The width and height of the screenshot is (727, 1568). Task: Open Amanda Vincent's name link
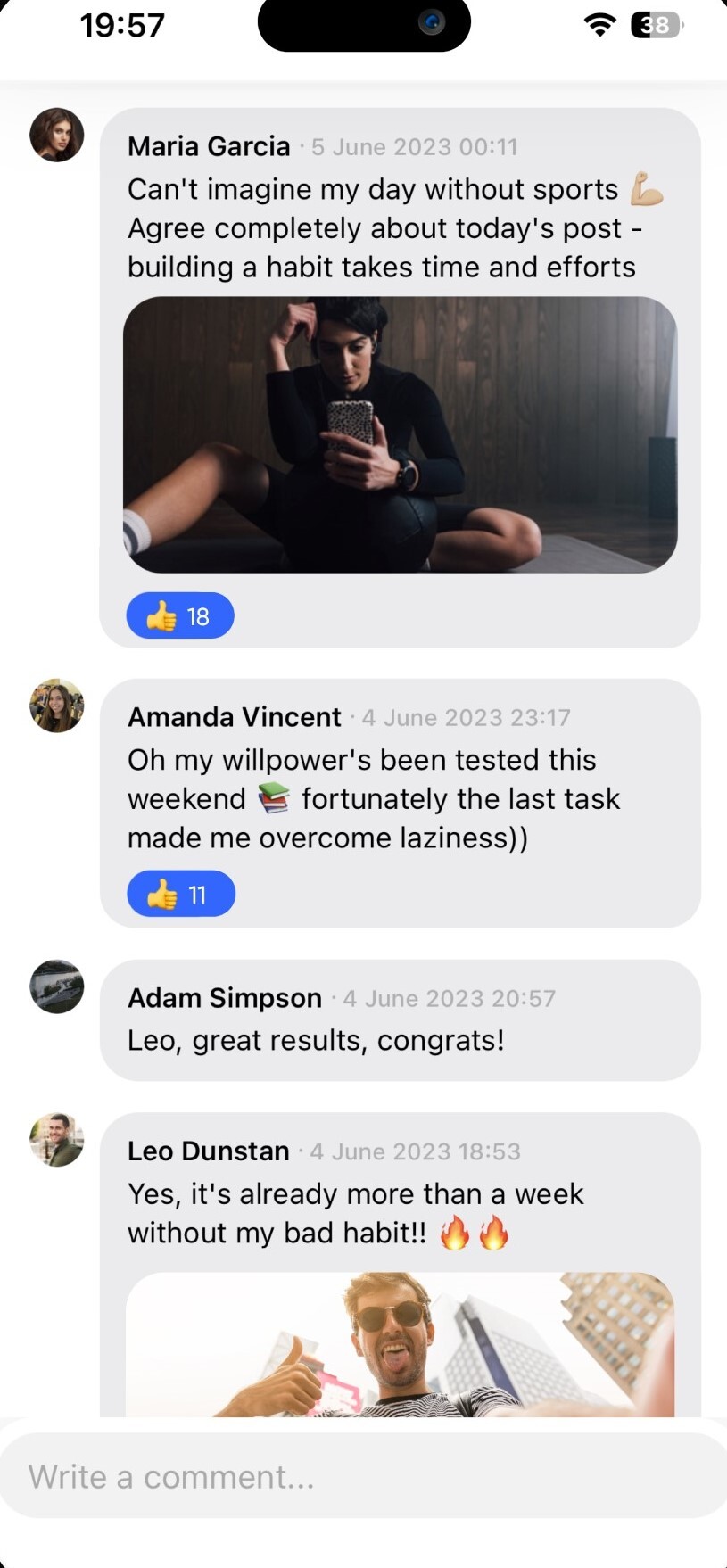(x=235, y=717)
